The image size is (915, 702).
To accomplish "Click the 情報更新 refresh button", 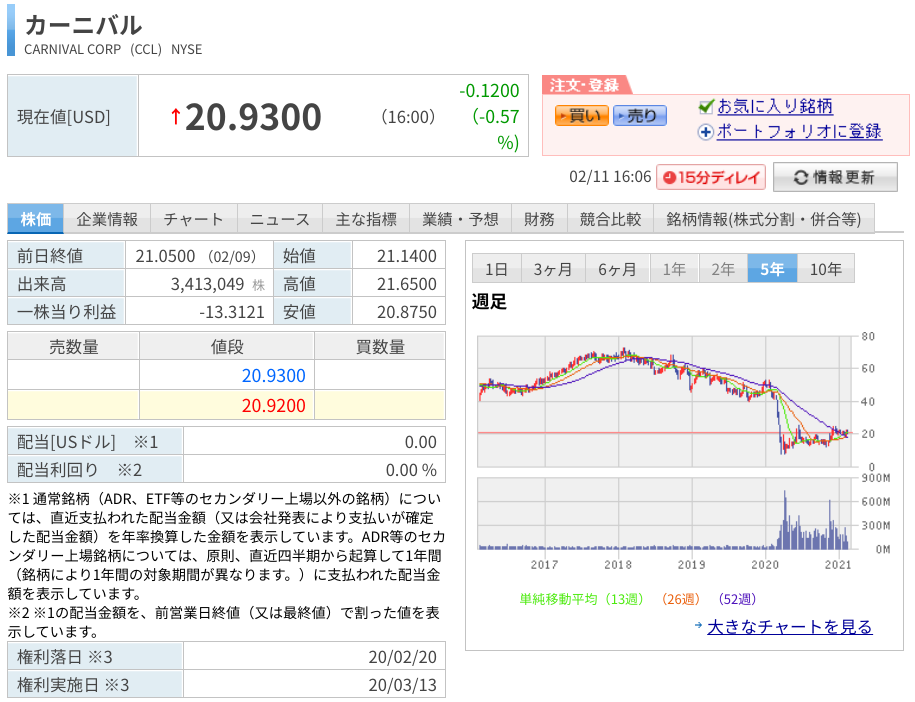I will 835,177.
